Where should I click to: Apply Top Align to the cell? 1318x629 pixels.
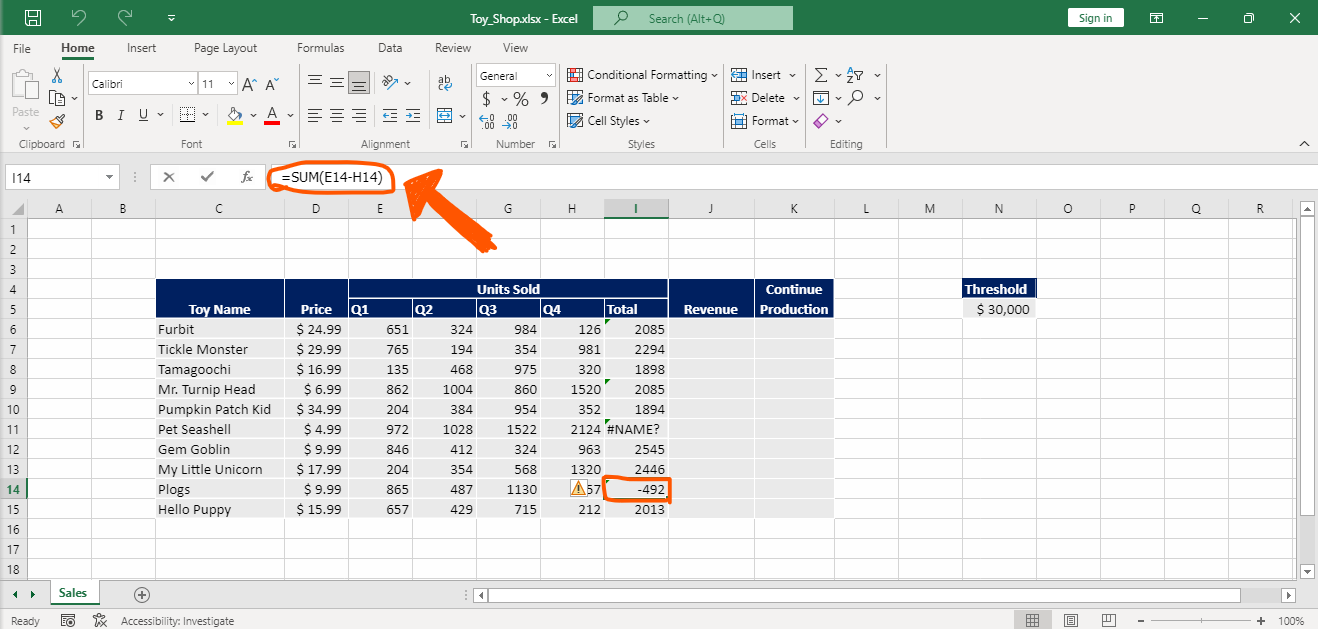click(315, 82)
